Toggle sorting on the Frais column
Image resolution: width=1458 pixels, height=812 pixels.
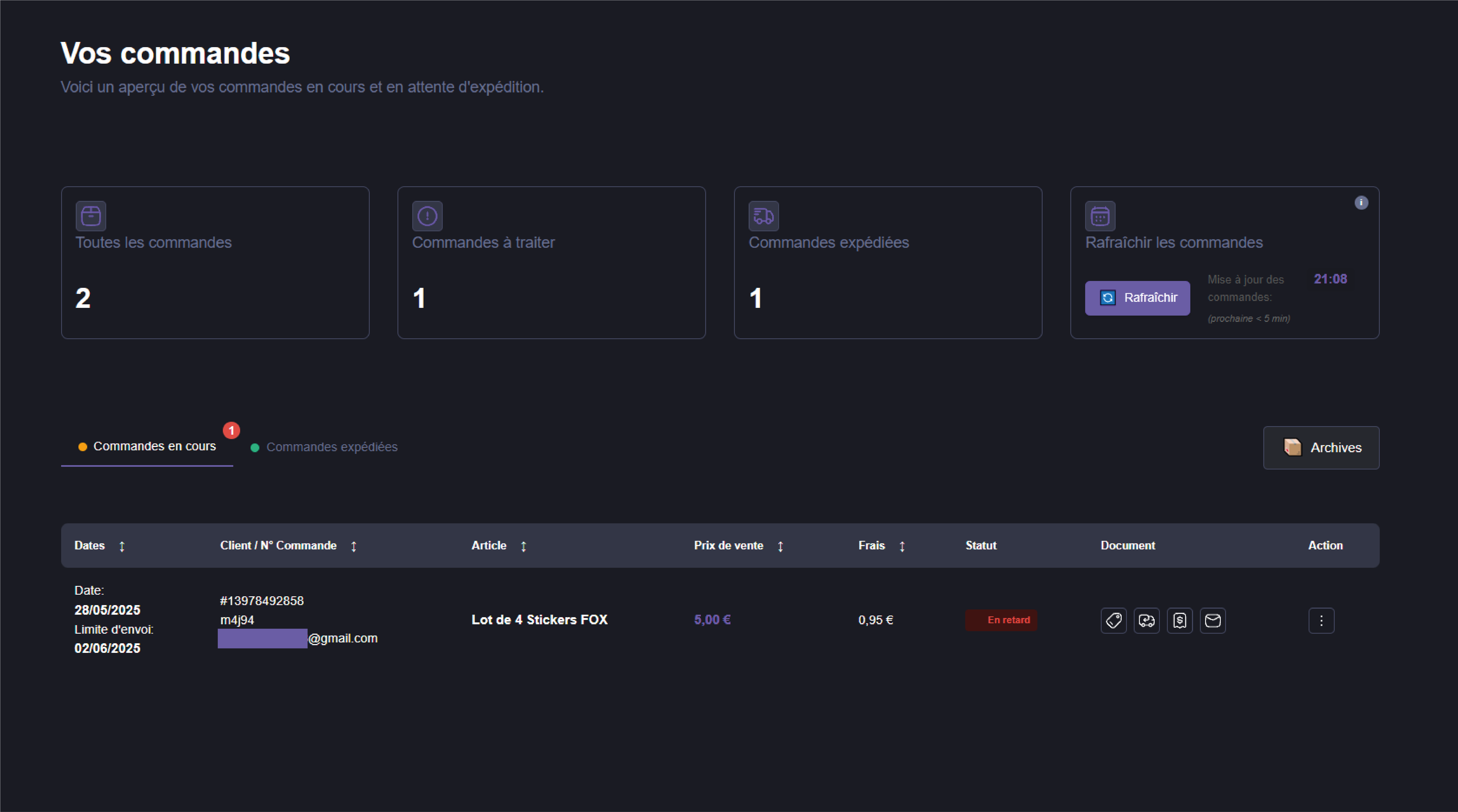[x=902, y=546]
